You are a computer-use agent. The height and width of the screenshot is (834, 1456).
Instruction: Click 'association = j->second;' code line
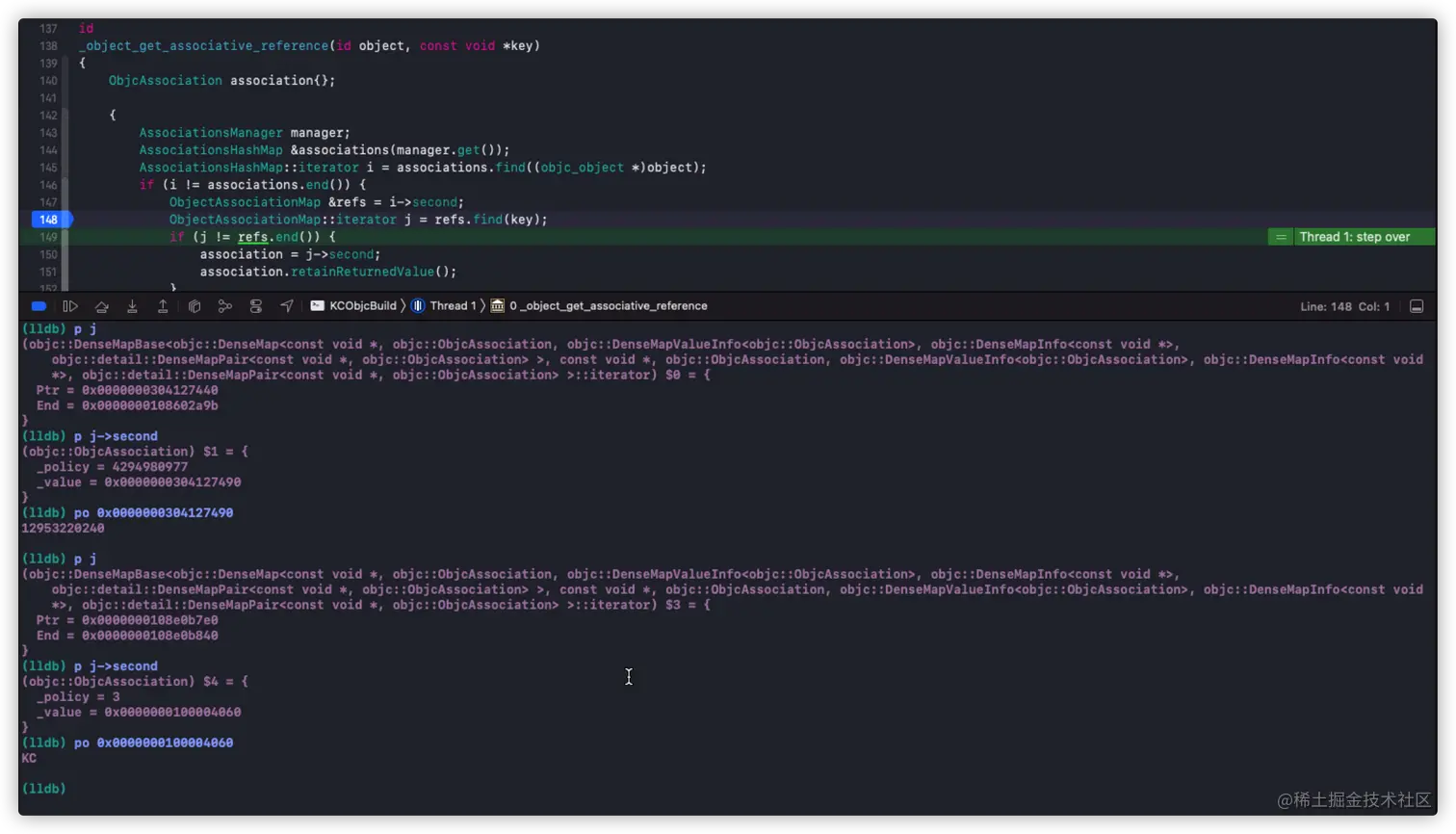(x=290, y=254)
